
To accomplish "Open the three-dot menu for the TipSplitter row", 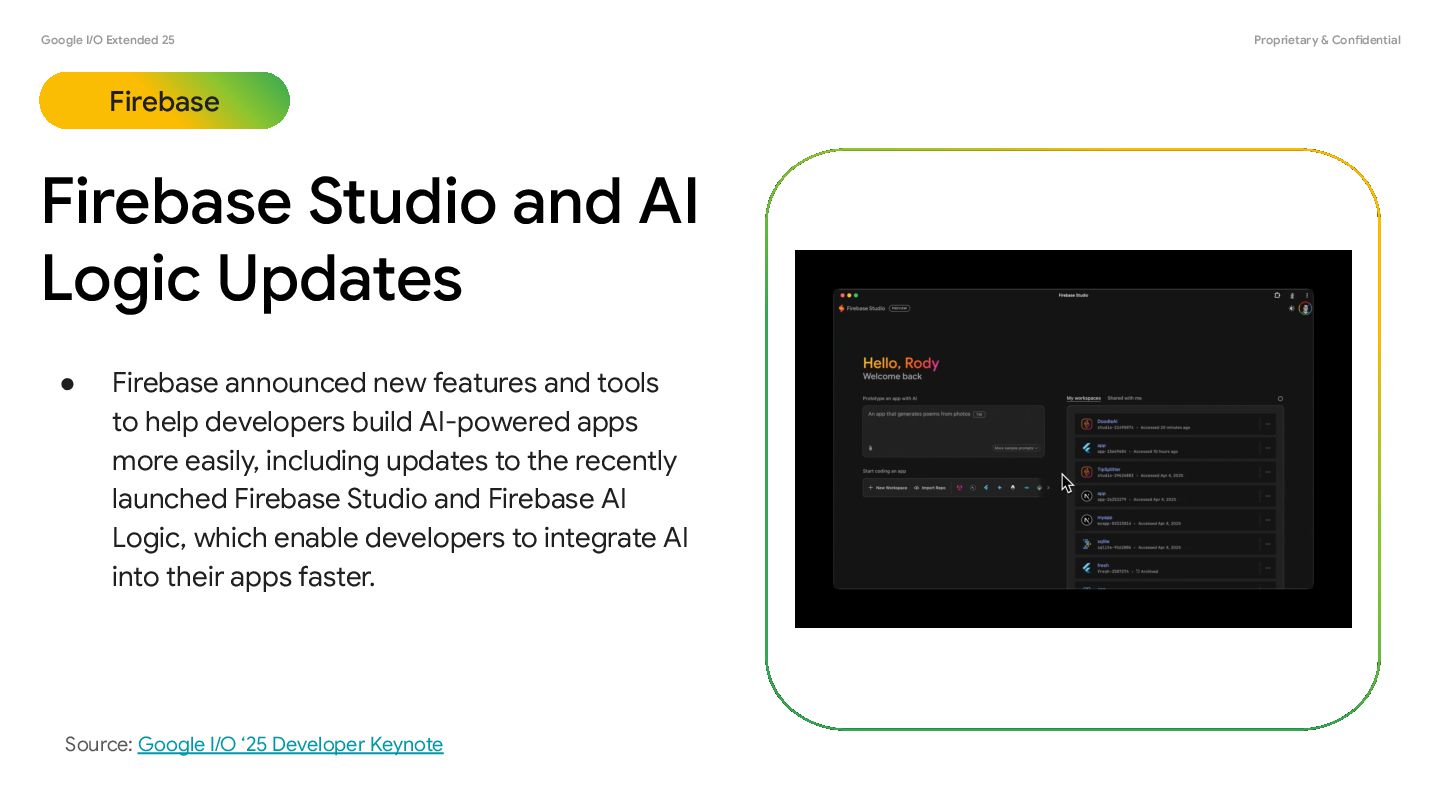I will [x=1268, y=472].
